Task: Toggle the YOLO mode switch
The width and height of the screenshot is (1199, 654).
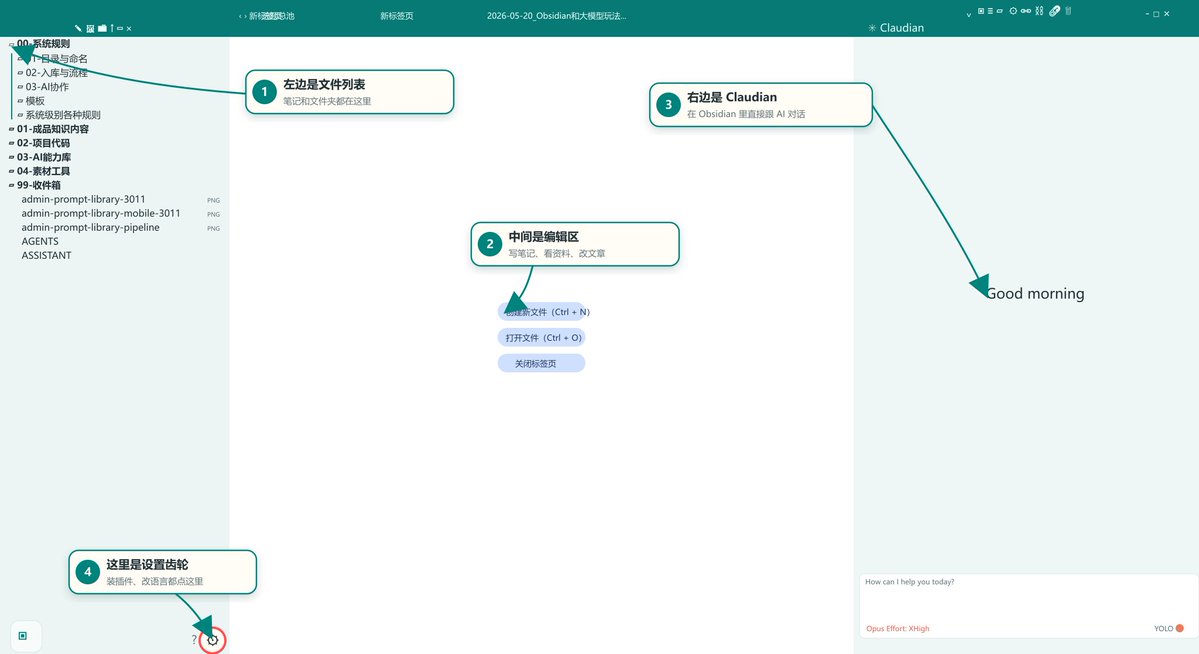Action: [x=1180, y=628]
